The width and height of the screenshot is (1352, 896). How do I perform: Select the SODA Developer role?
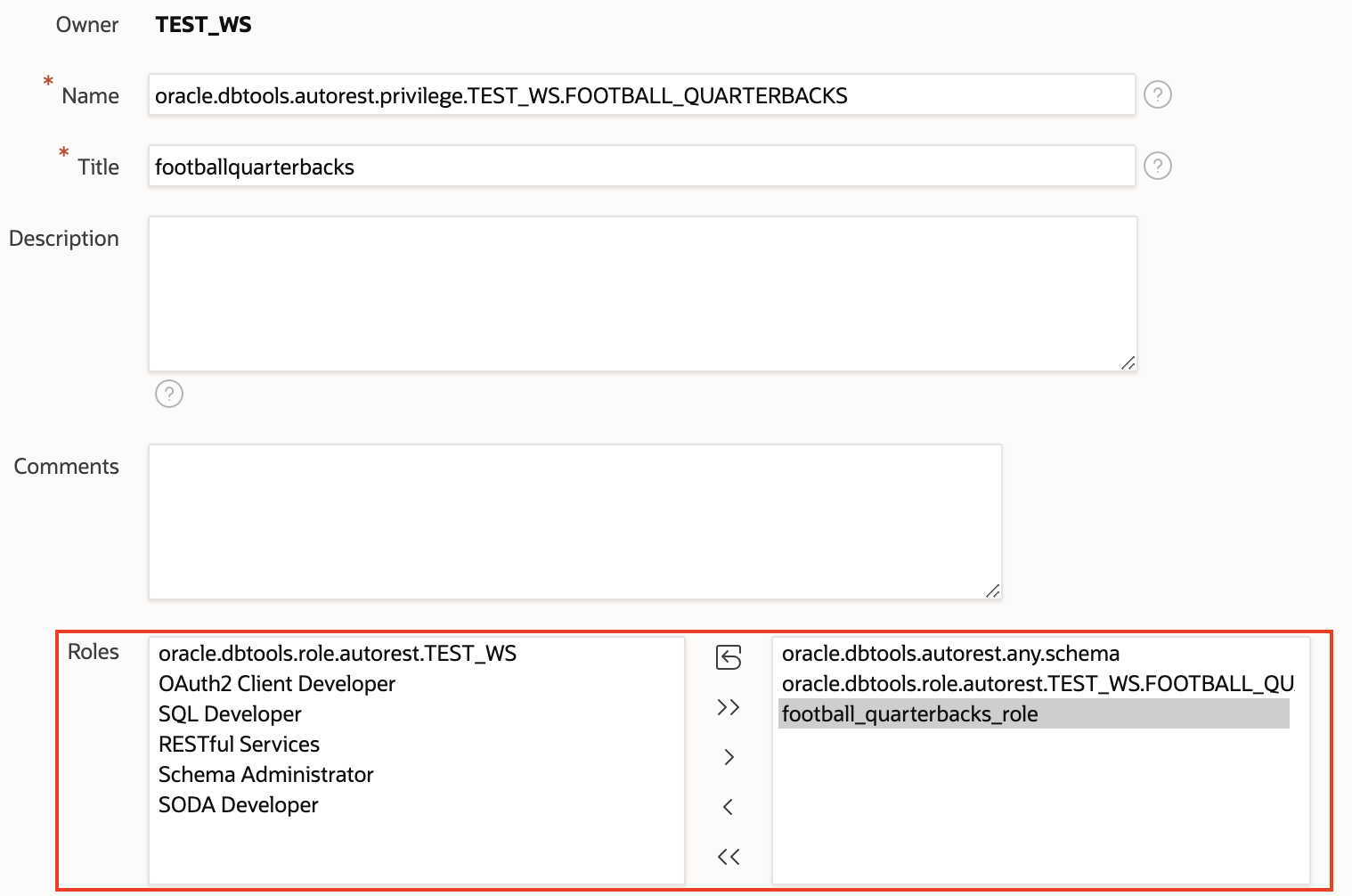pos(238,804)
